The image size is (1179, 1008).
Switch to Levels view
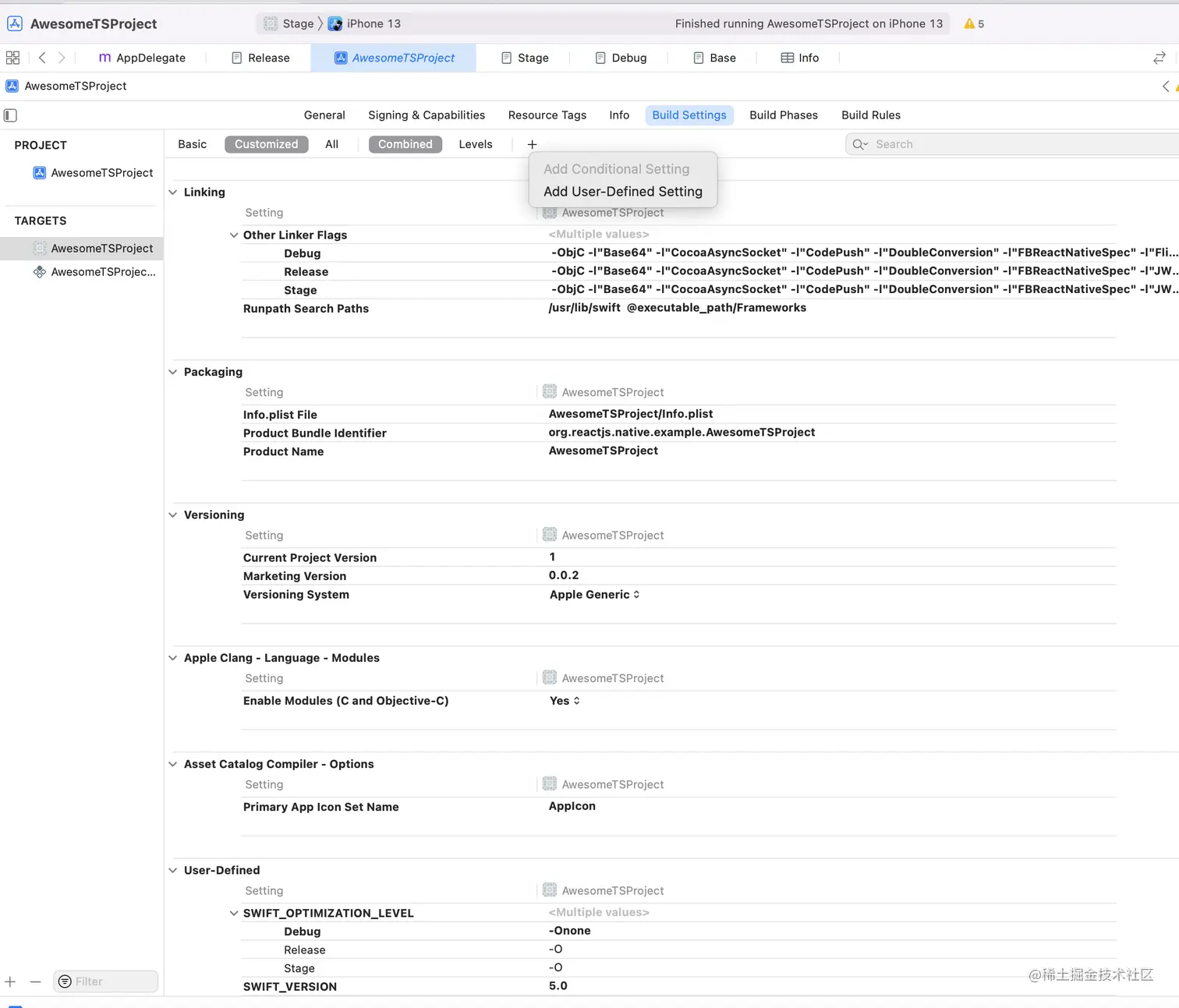tap(476, 144)
